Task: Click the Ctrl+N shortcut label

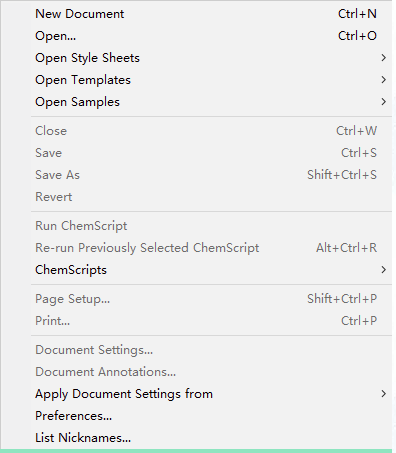Action: 357,14
